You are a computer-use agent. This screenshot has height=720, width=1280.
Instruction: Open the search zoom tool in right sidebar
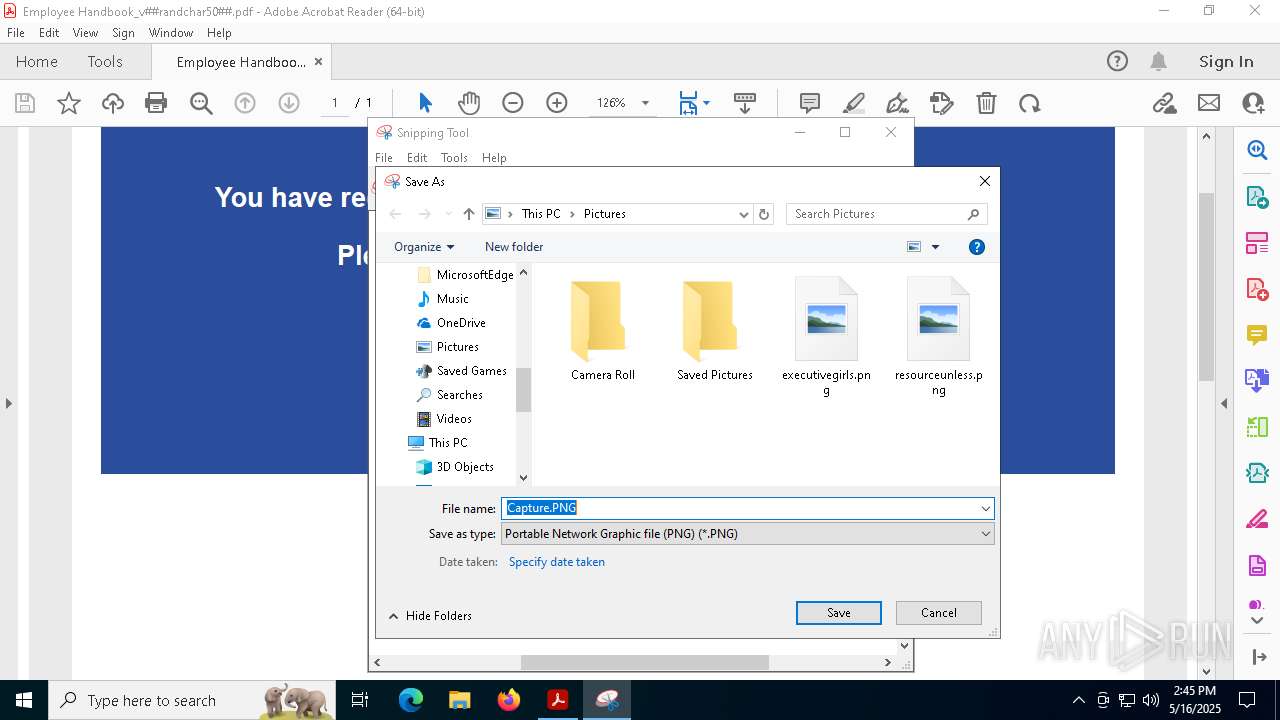click(x=1257, y=150)
